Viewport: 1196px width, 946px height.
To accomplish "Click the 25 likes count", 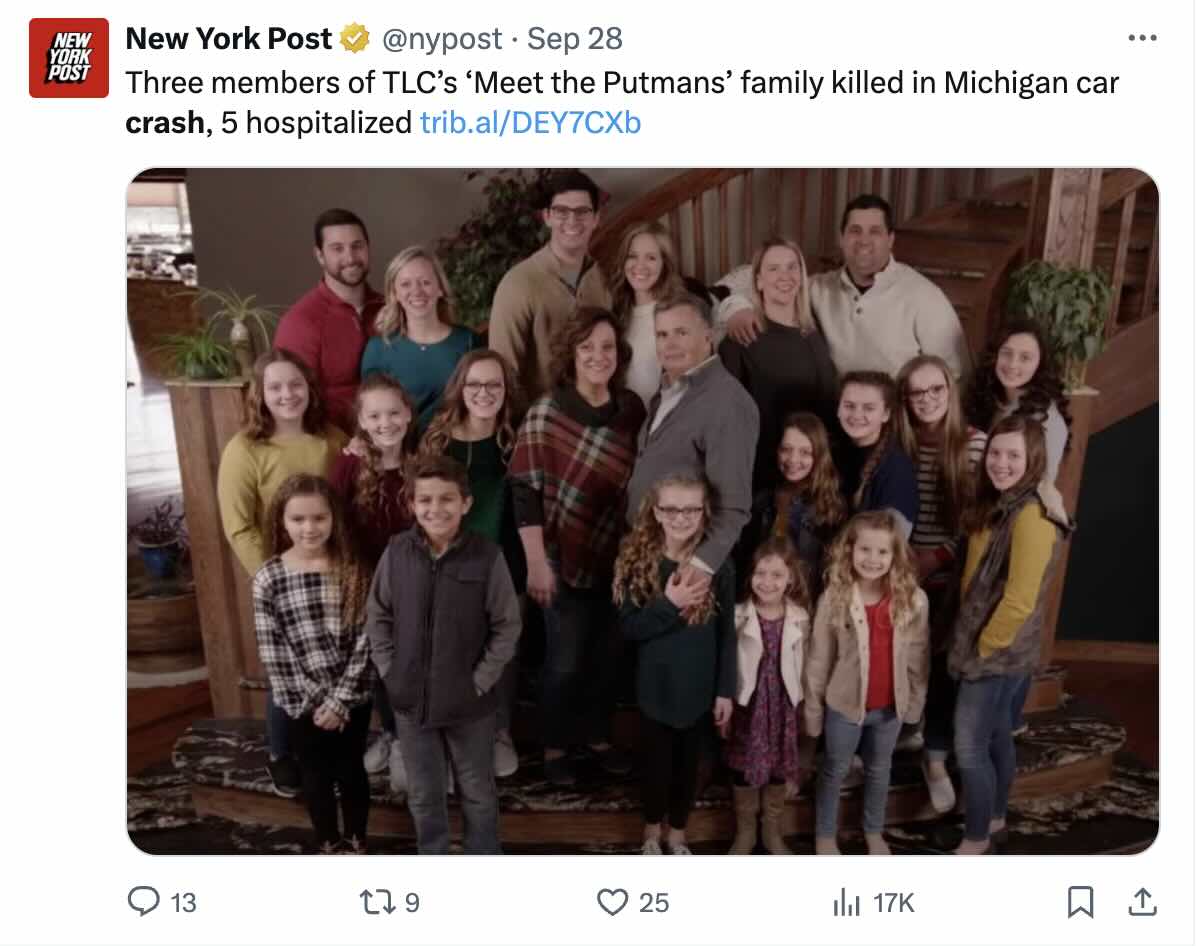I will tap(653, 903).
